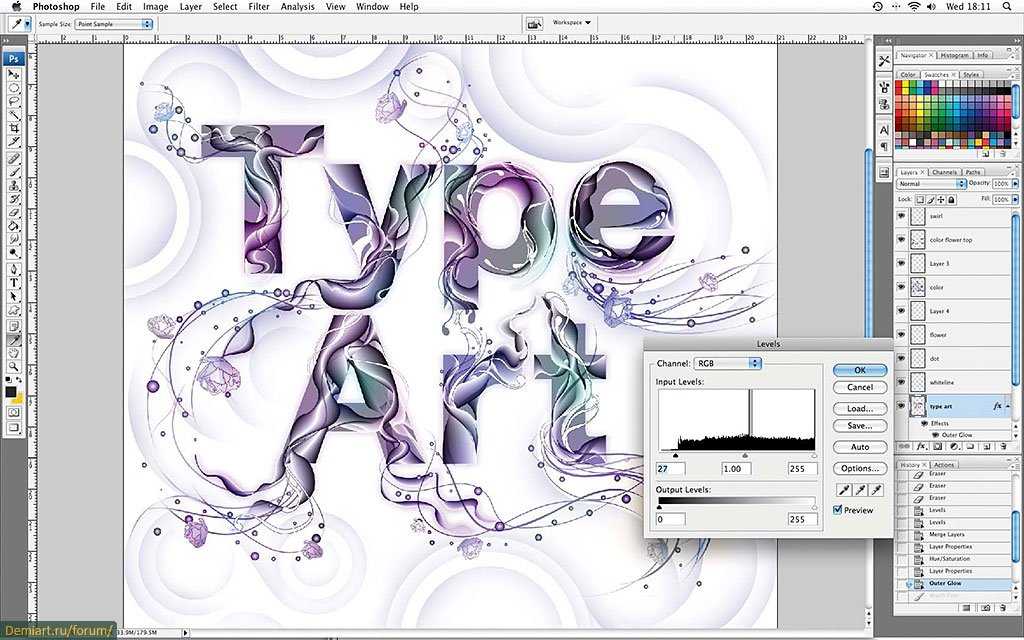Viewport: 1024px width, 640px height.
Task: Click the Quick Mask mode icon
Action: (x=14, y=412)
